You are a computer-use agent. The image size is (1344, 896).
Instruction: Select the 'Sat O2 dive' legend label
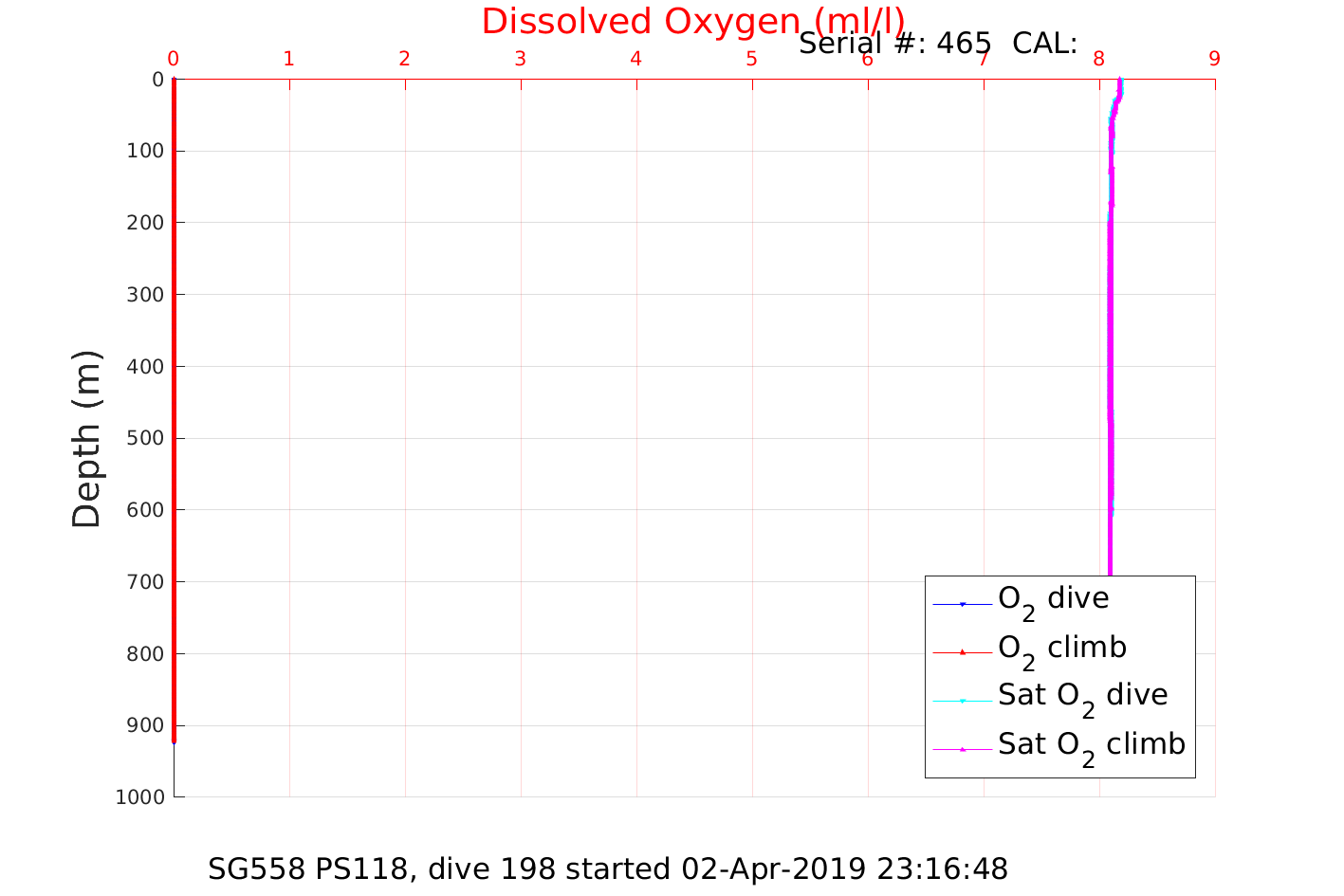[x=1082, y=696]
